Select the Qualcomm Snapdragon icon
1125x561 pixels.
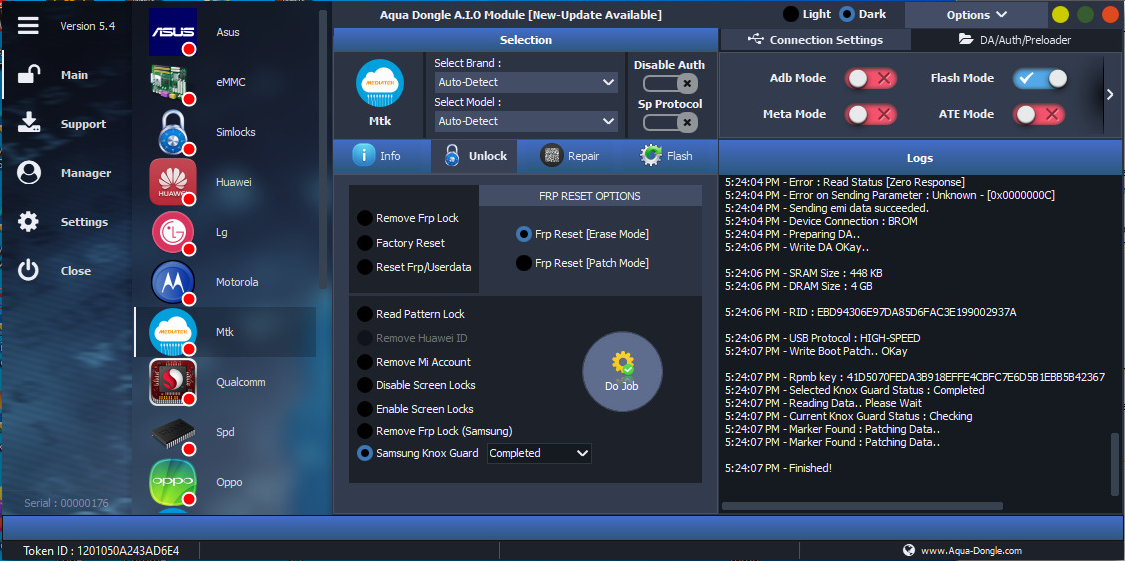[x=173, y=382]
